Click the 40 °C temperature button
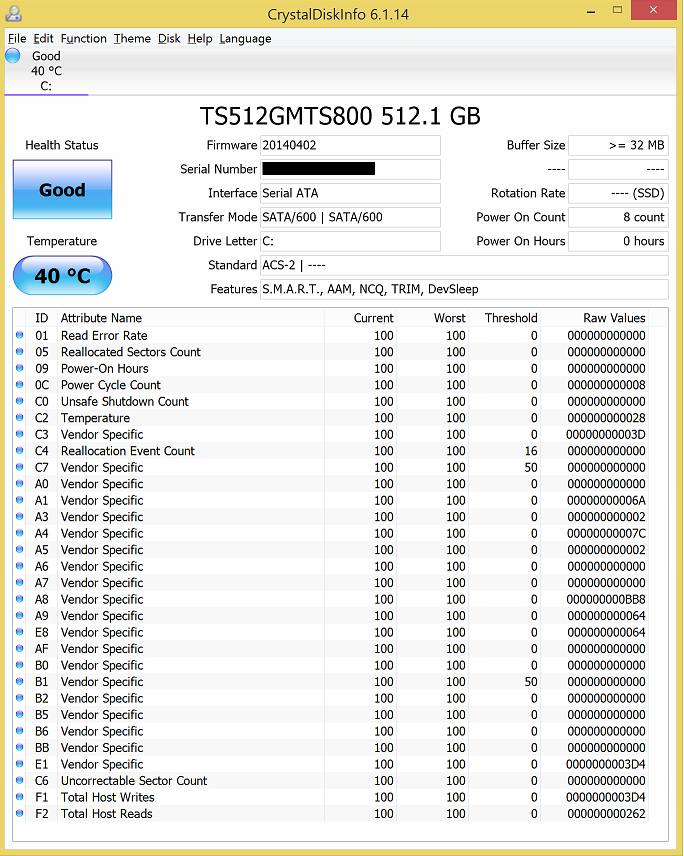 pos(62,276)
